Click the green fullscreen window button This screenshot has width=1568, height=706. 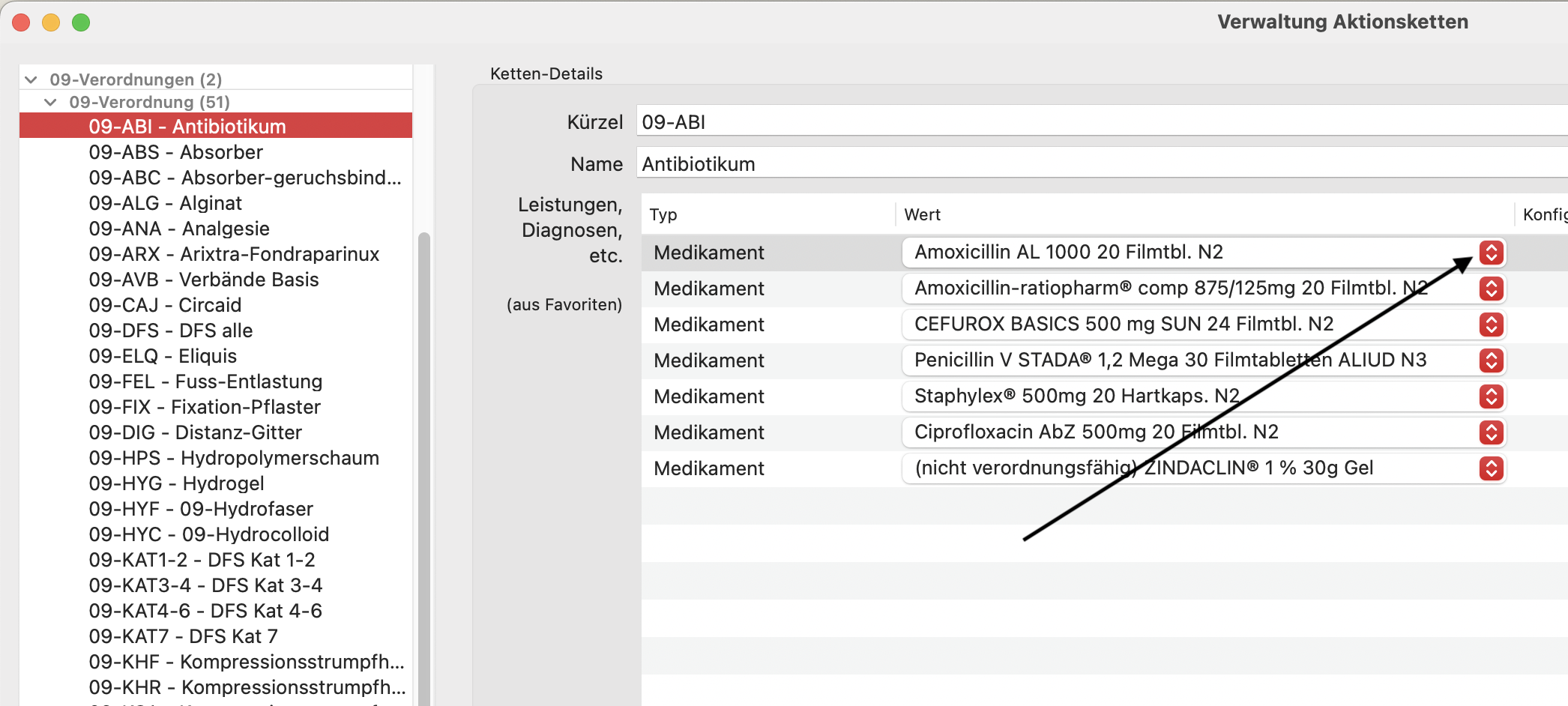click(x=81, y=22)
